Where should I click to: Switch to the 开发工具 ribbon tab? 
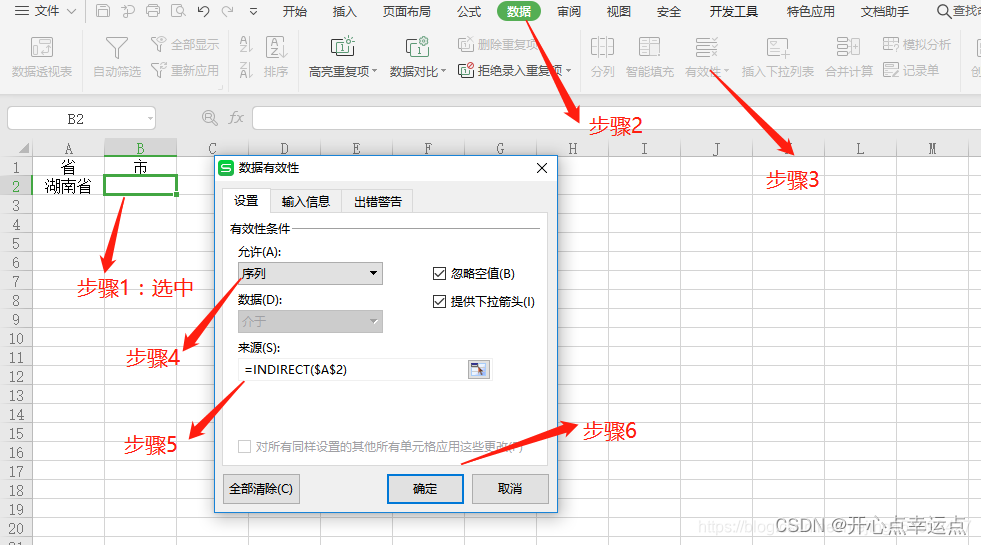point(733,11)
